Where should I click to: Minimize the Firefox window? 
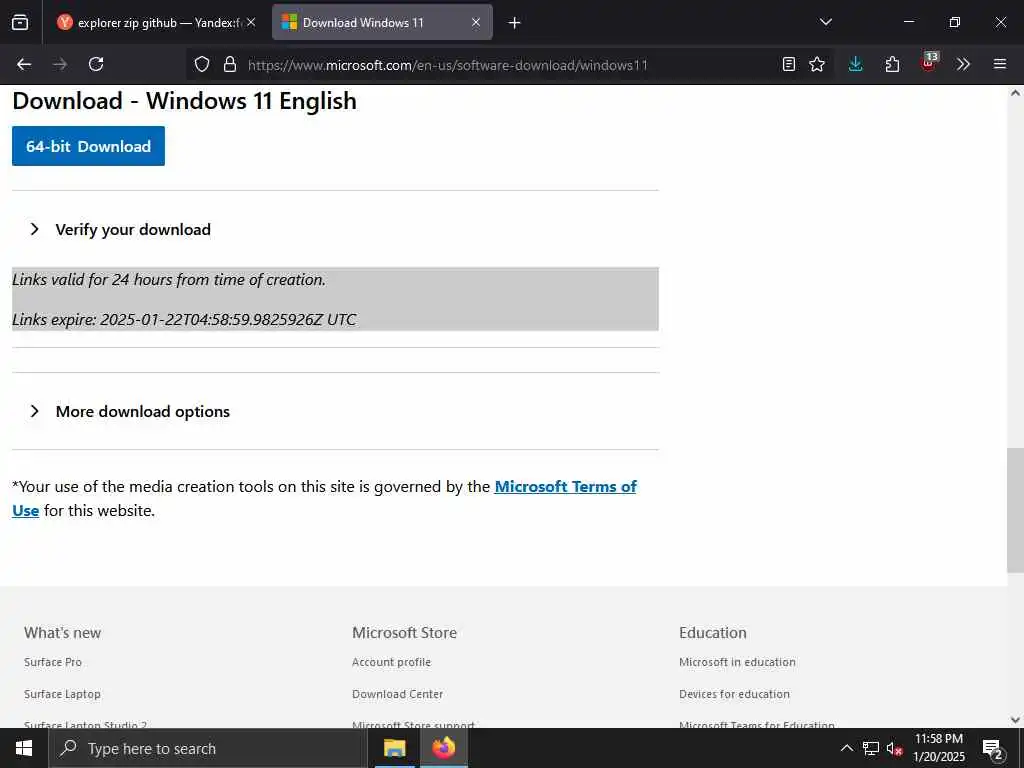[908, 22]
